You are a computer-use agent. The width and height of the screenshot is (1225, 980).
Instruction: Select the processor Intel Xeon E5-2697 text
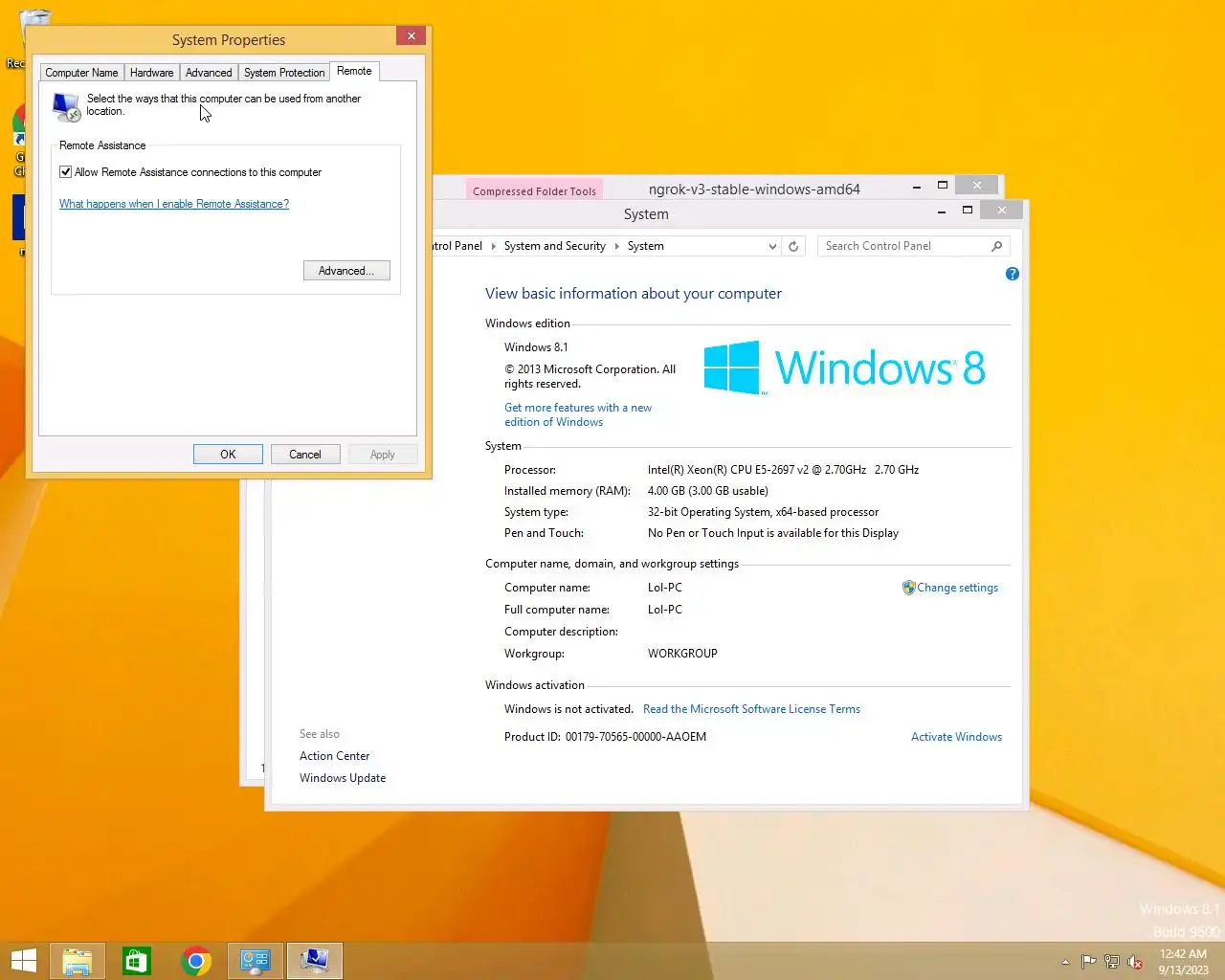(x=783, y=470)
